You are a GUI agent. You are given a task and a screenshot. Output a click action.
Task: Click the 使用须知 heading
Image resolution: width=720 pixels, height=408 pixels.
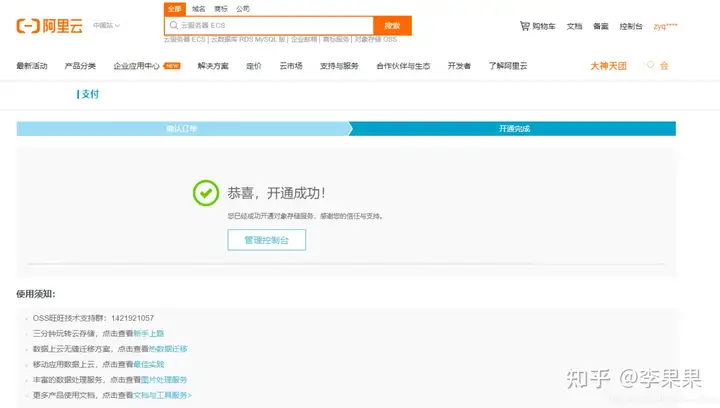coord(36,294)
